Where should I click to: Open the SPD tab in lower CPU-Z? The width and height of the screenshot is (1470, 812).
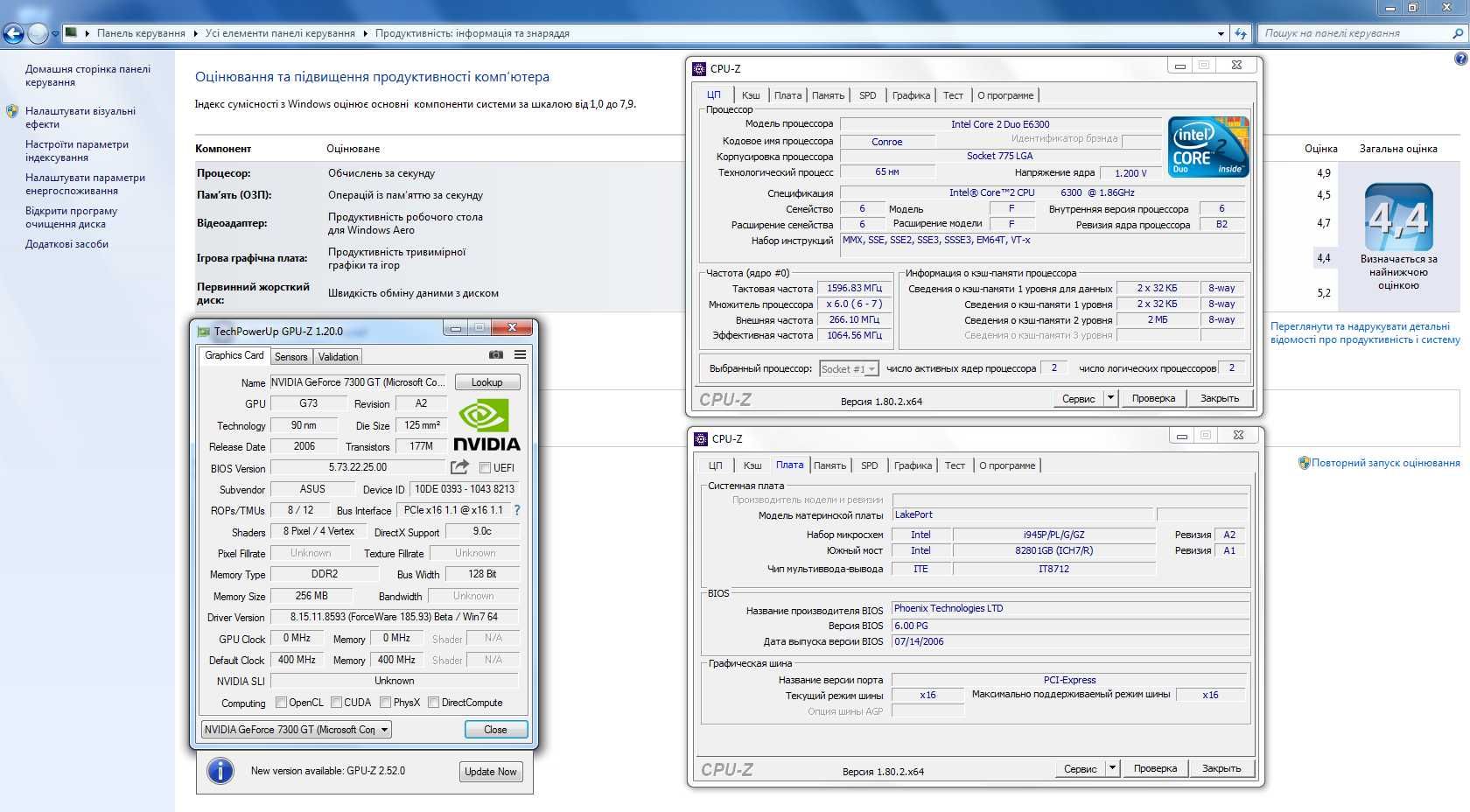(x=869, y=465)
